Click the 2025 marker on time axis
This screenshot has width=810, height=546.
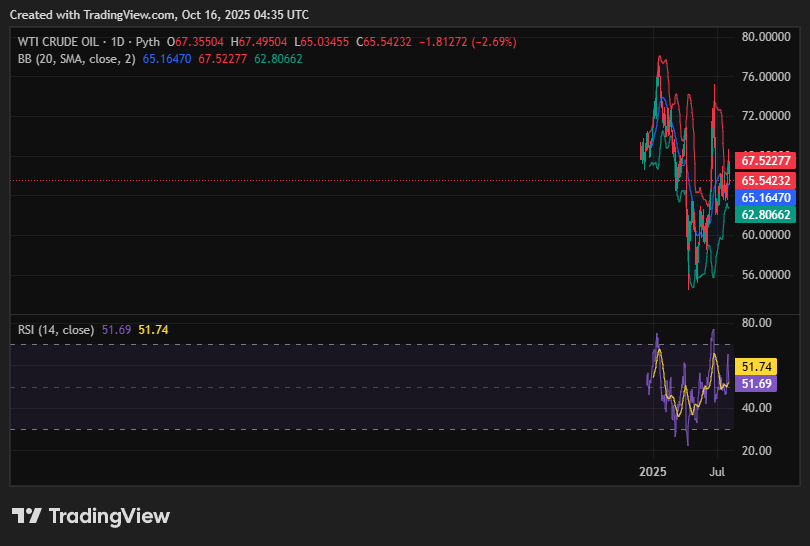(x=653, y=470)
